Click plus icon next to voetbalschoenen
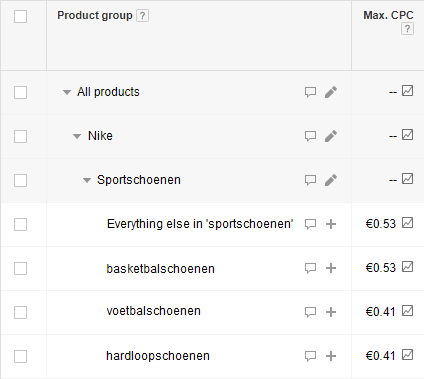 tap(331, 312)
